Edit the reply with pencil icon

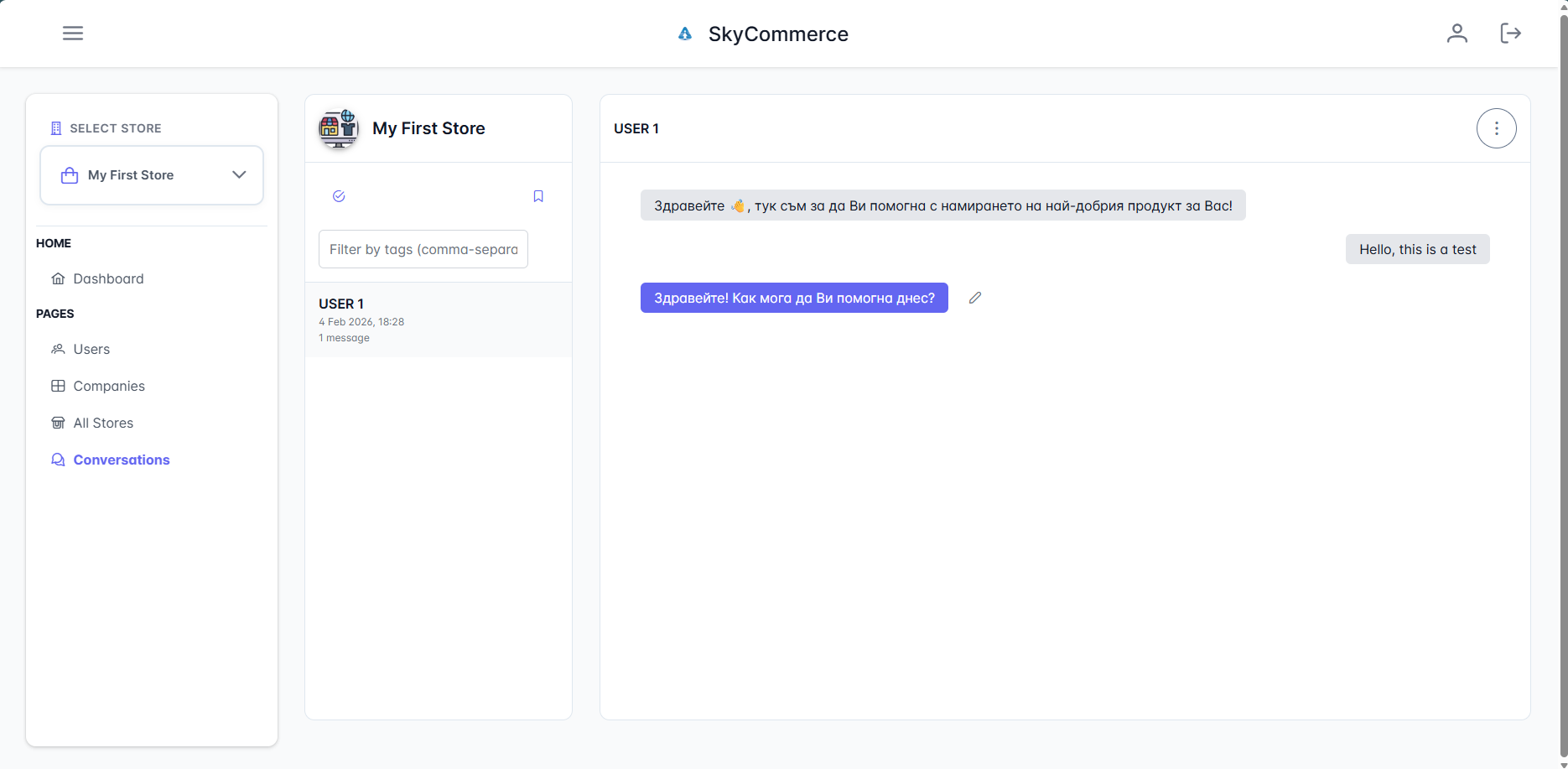[975, 298]
